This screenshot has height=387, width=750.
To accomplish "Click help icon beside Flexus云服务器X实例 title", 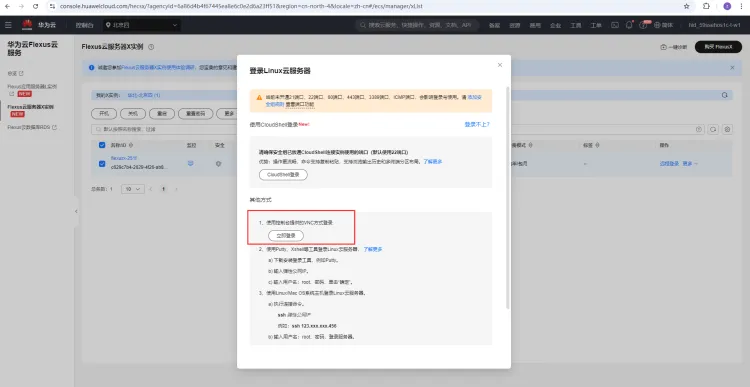I will tap(151, 47).
